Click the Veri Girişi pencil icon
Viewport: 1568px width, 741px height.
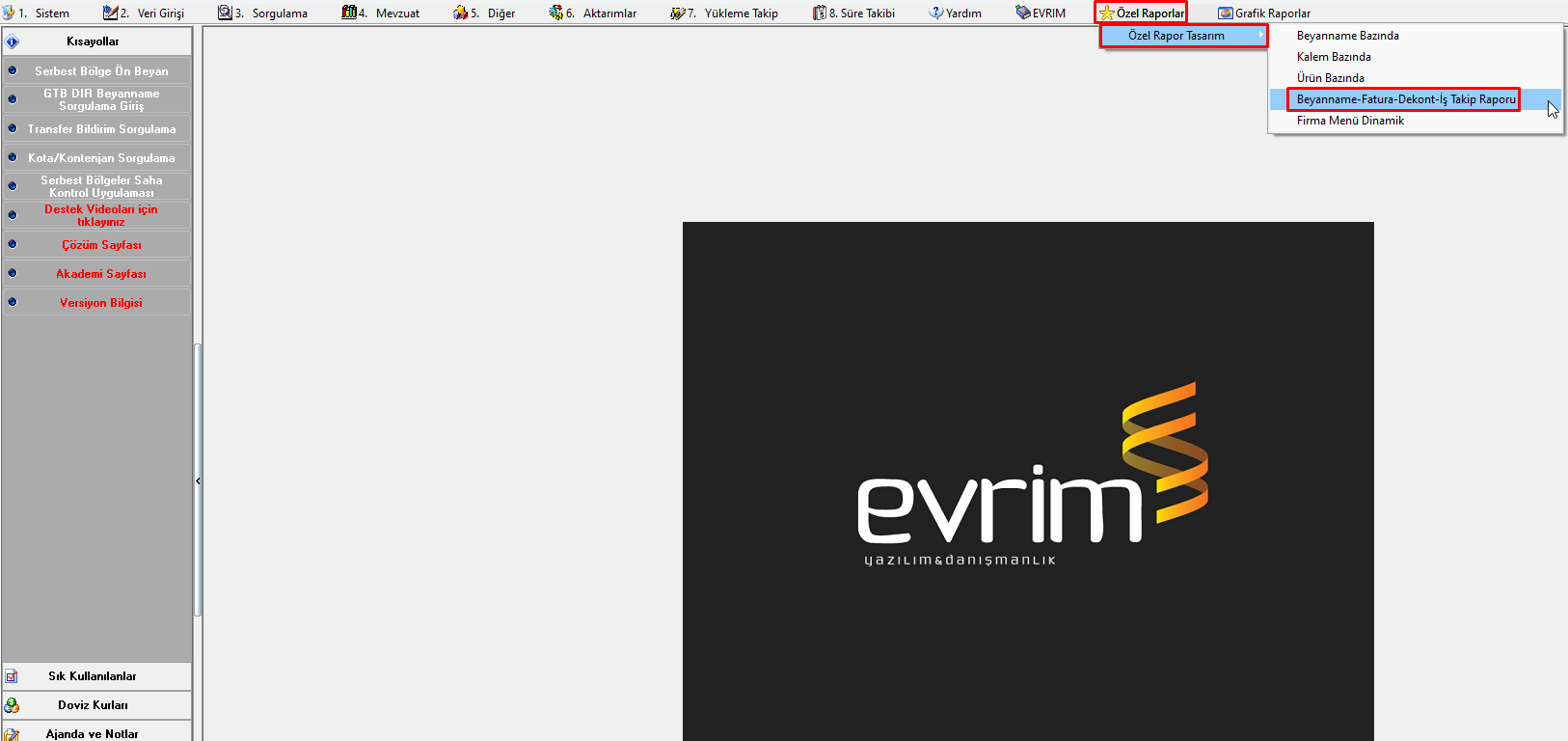(x=110, y=13)
